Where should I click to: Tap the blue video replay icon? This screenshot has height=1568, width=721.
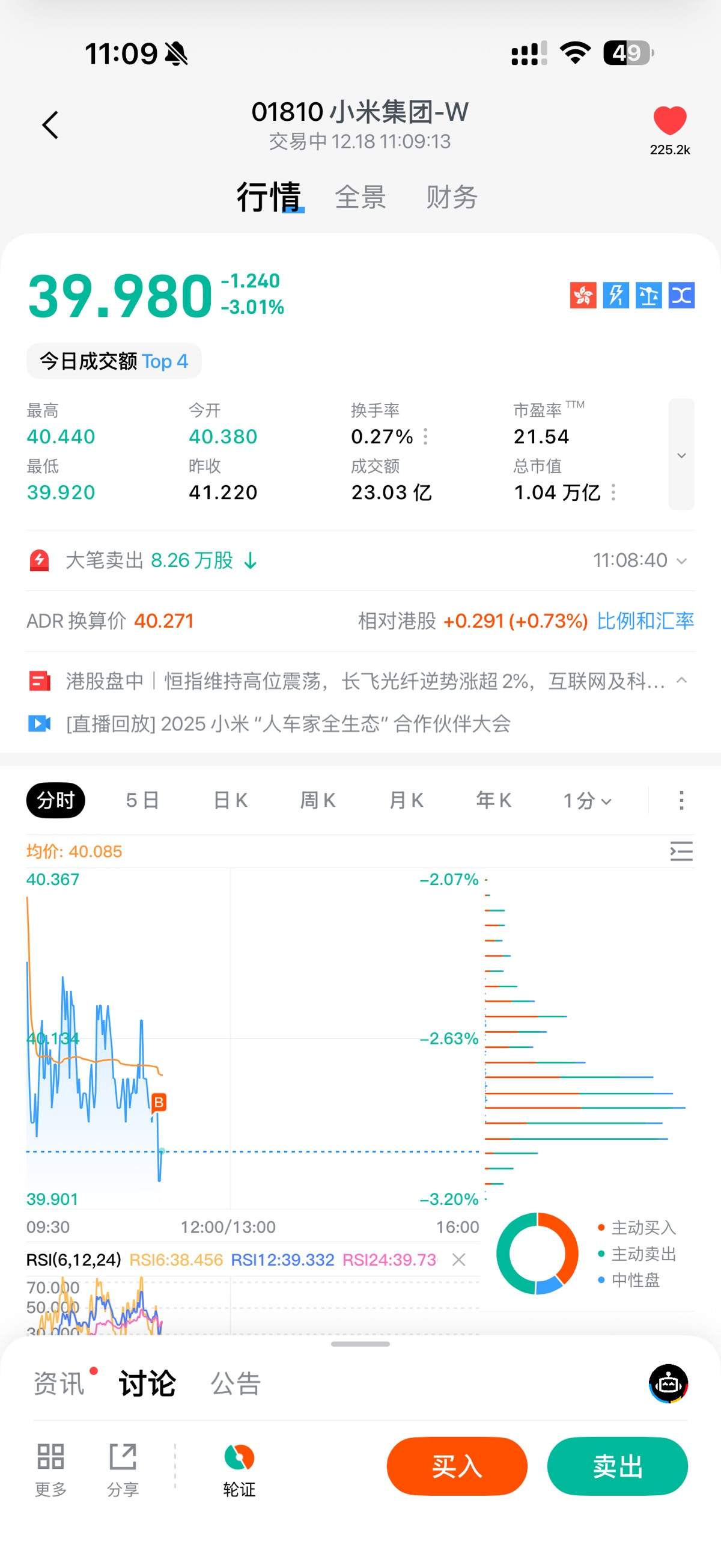click(40, 723)
